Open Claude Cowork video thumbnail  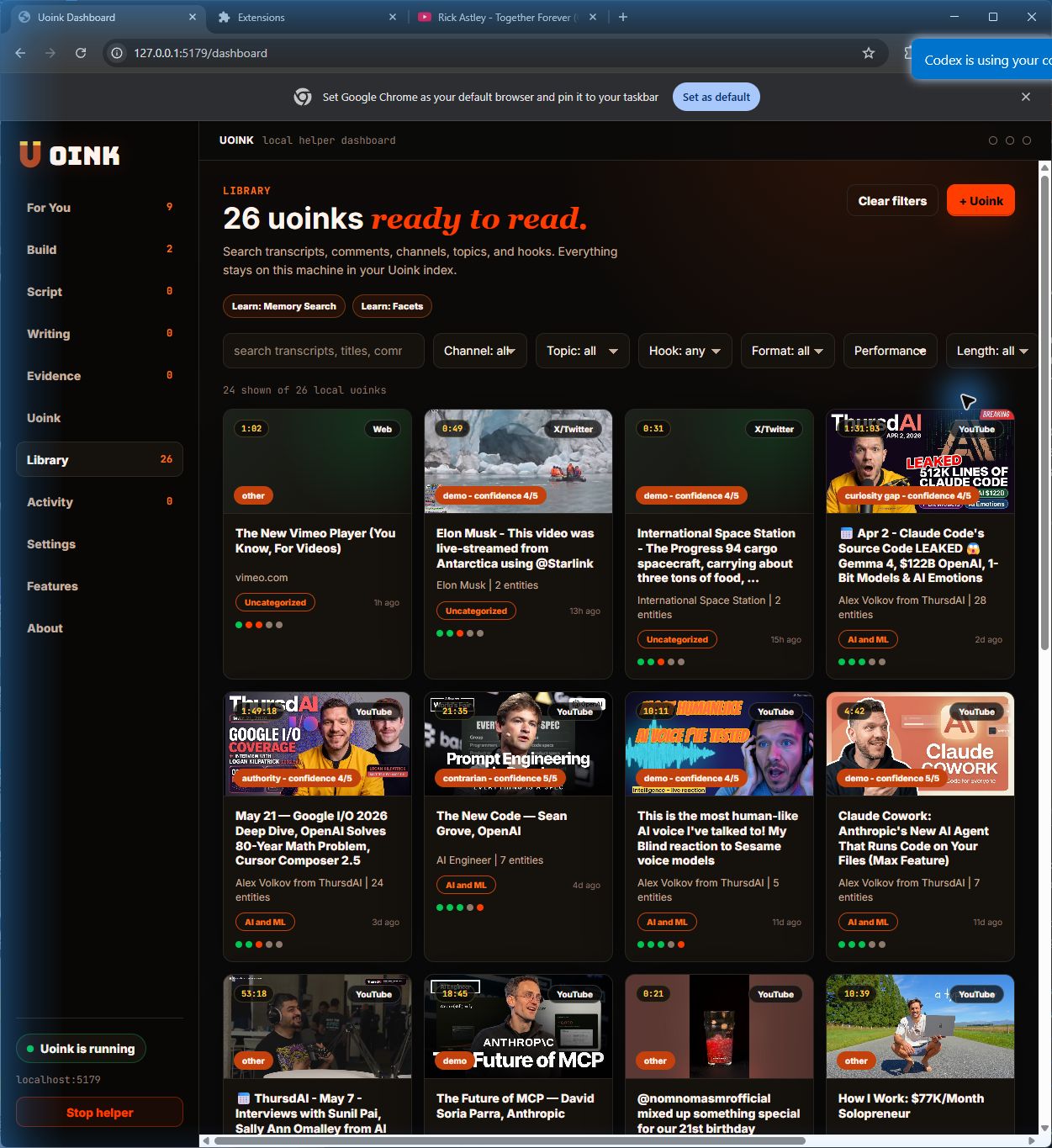920,743
